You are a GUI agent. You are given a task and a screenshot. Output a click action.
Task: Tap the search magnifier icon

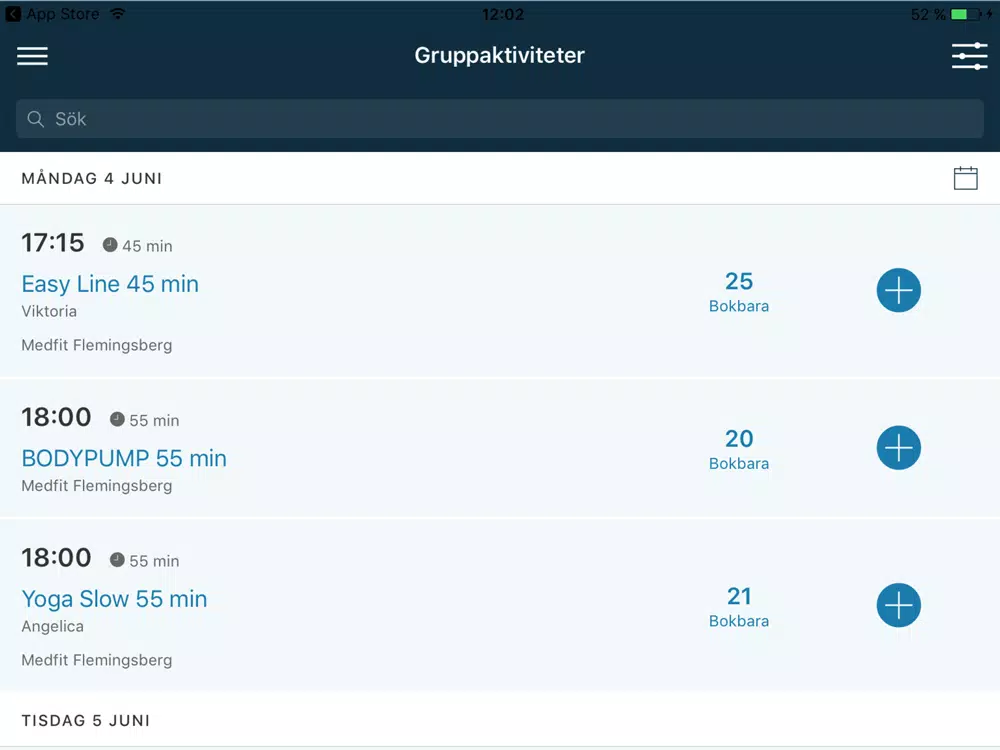tap(36, 119)
